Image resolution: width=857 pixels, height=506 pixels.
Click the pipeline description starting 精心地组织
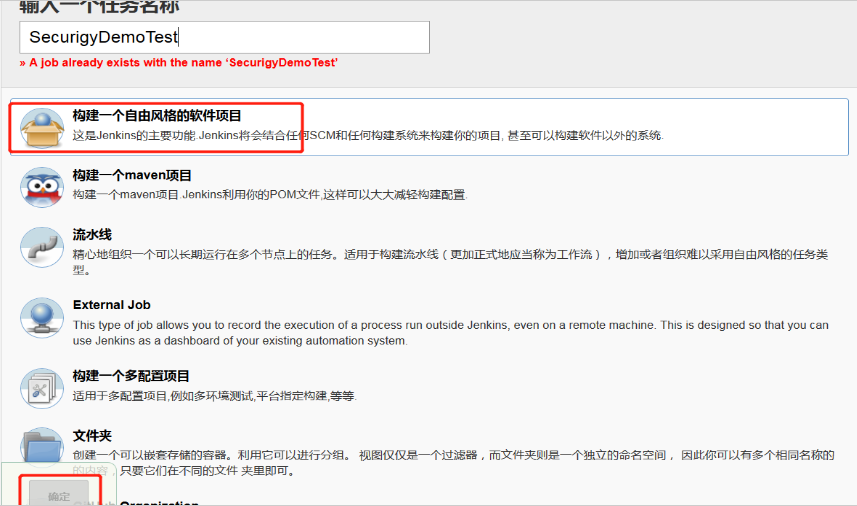tap(450, 262)
